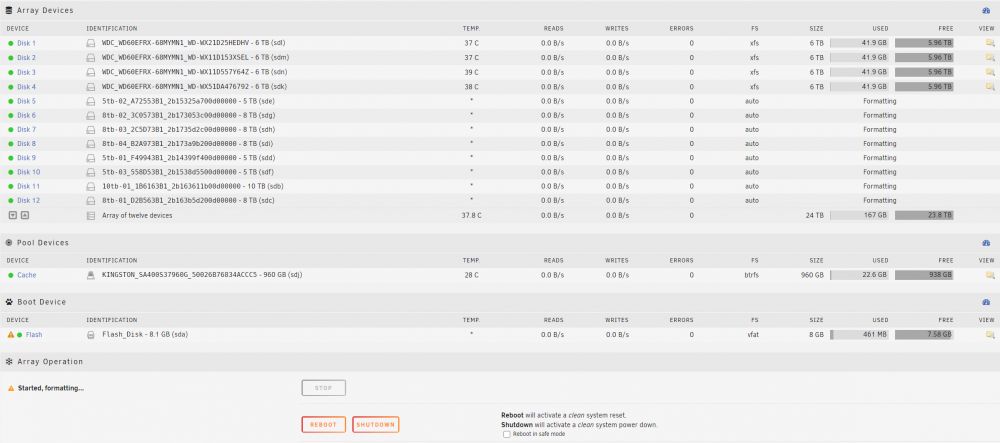
Task: Click the Boot Device section heading
Action: pyautogui.click(x=41, y=302)
